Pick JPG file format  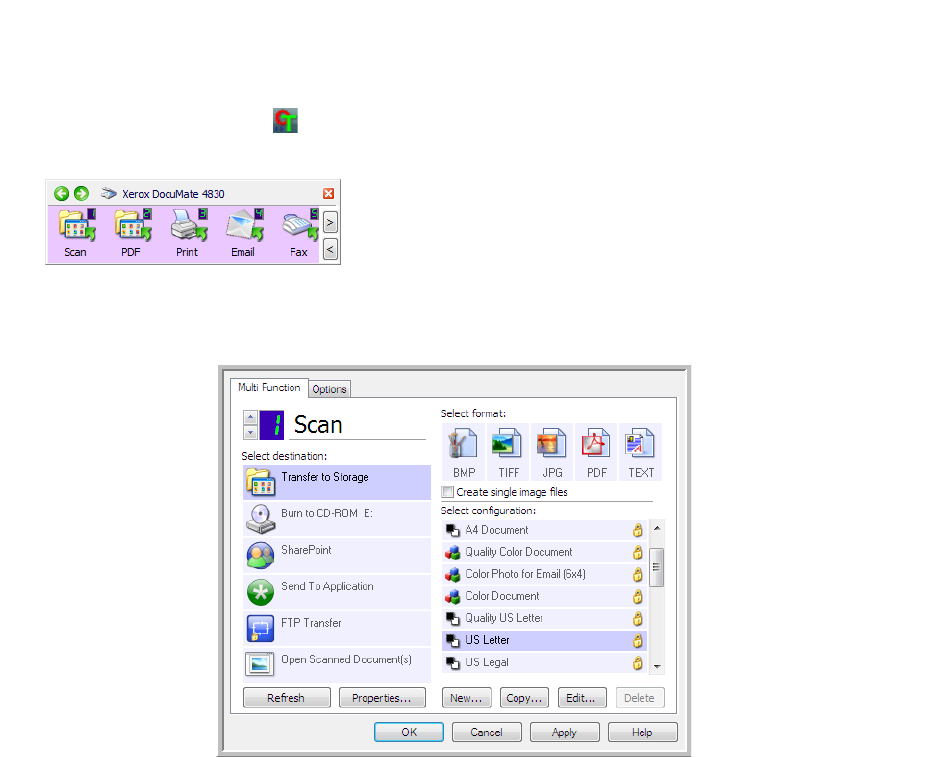pos(552,452)
